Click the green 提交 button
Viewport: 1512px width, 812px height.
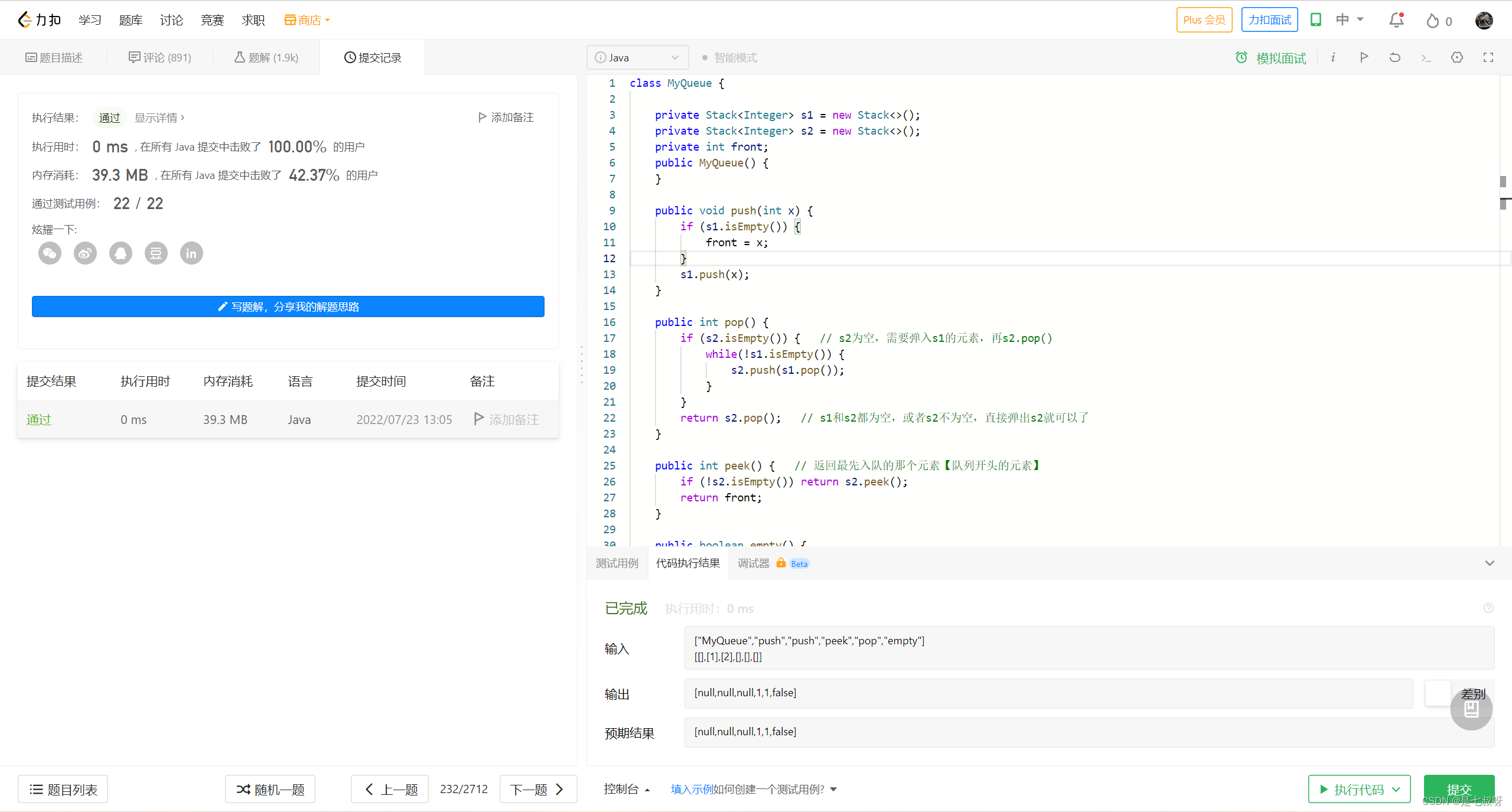tap(1458, 789)
